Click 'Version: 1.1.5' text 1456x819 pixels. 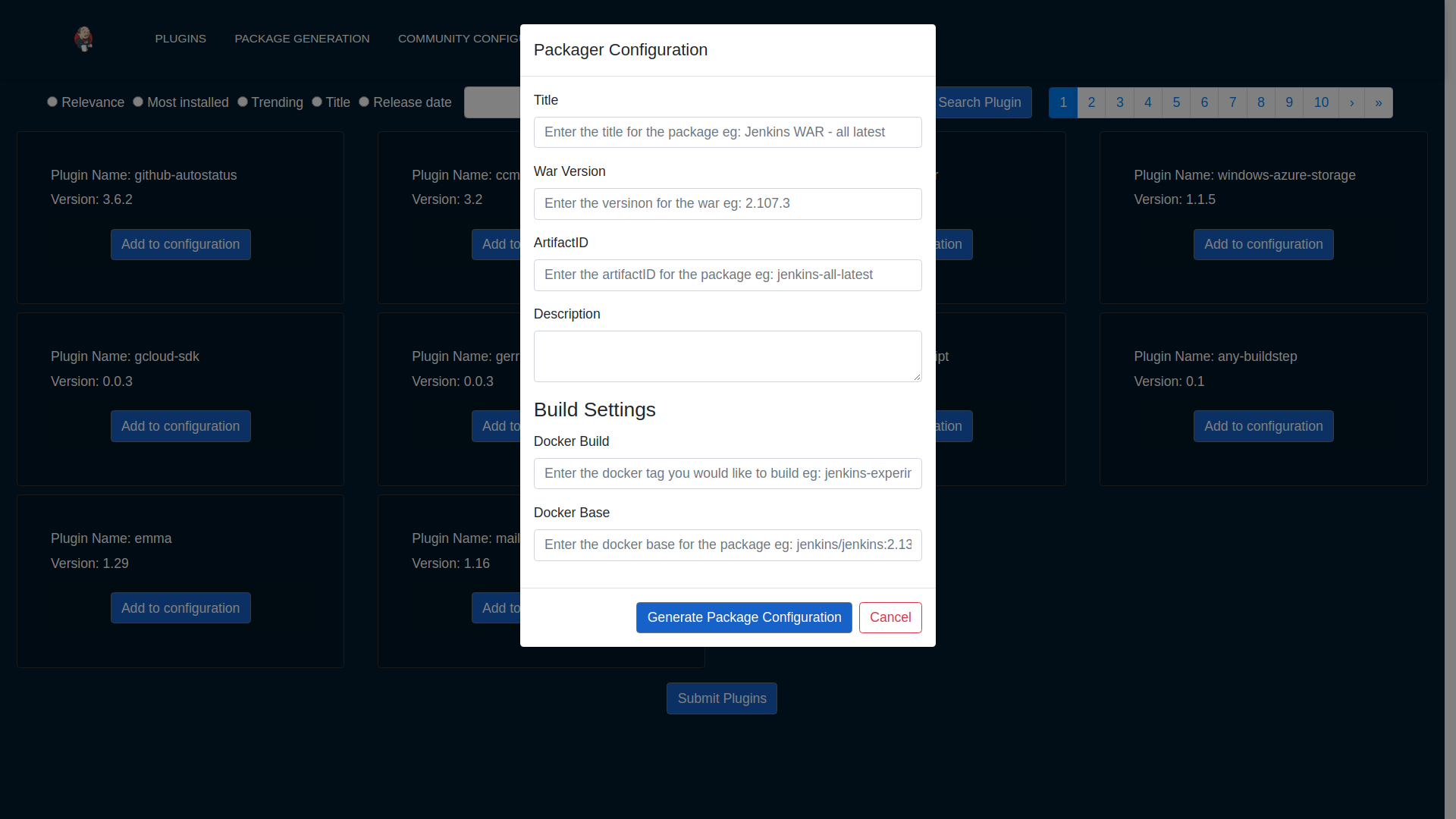1175,199
